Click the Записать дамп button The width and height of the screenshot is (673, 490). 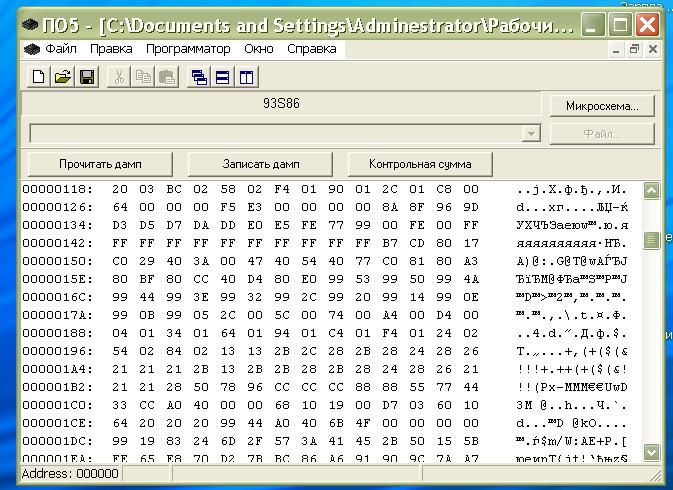(x=261, y=164)
